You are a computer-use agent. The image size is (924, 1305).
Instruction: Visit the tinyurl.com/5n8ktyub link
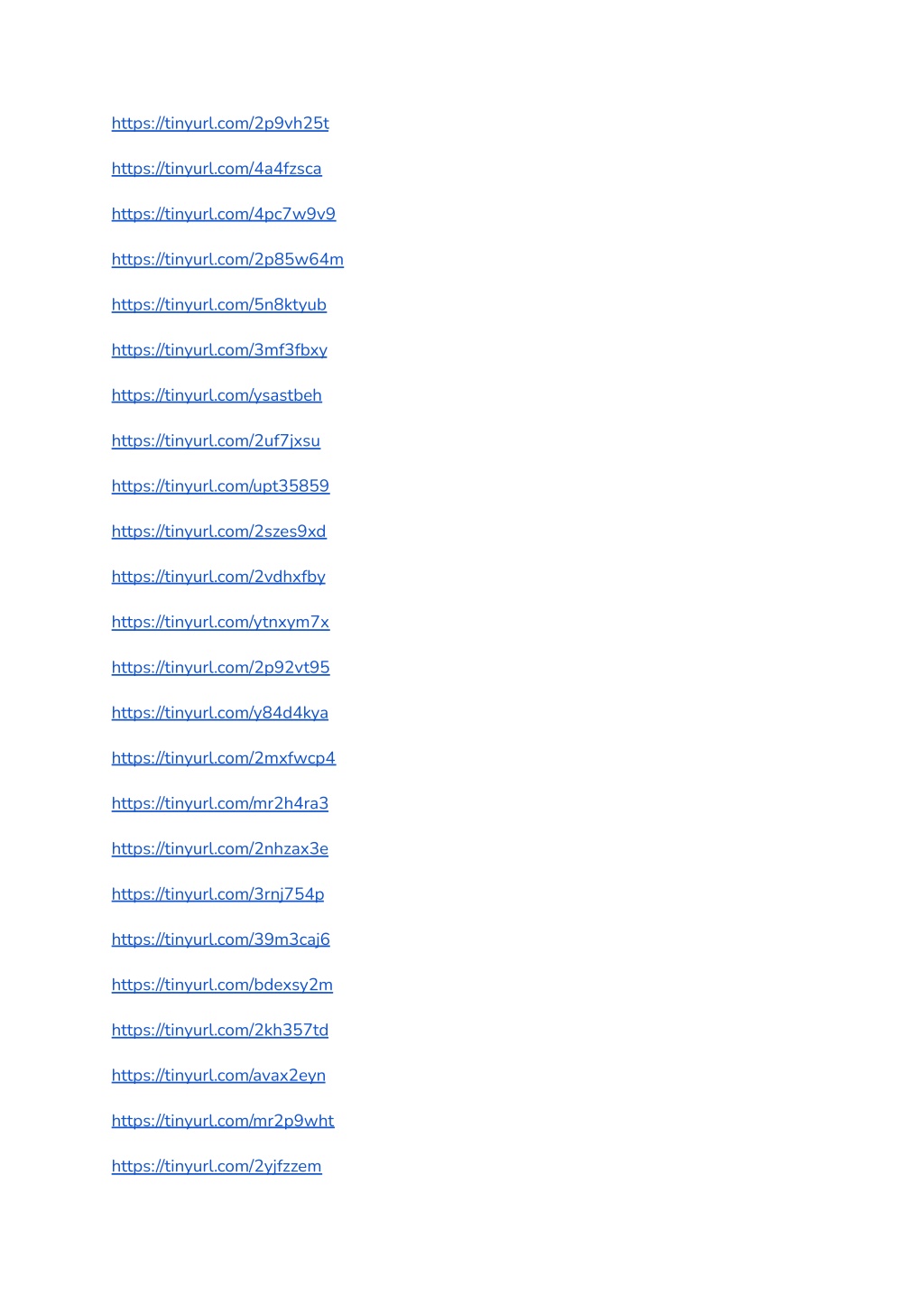[x=219, y=305]
